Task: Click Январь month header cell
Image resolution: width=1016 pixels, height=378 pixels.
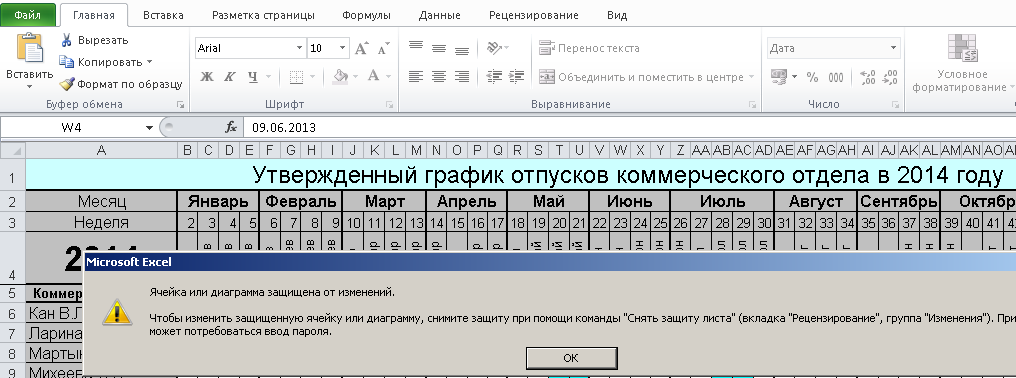Action: click(x=218, y=201)
